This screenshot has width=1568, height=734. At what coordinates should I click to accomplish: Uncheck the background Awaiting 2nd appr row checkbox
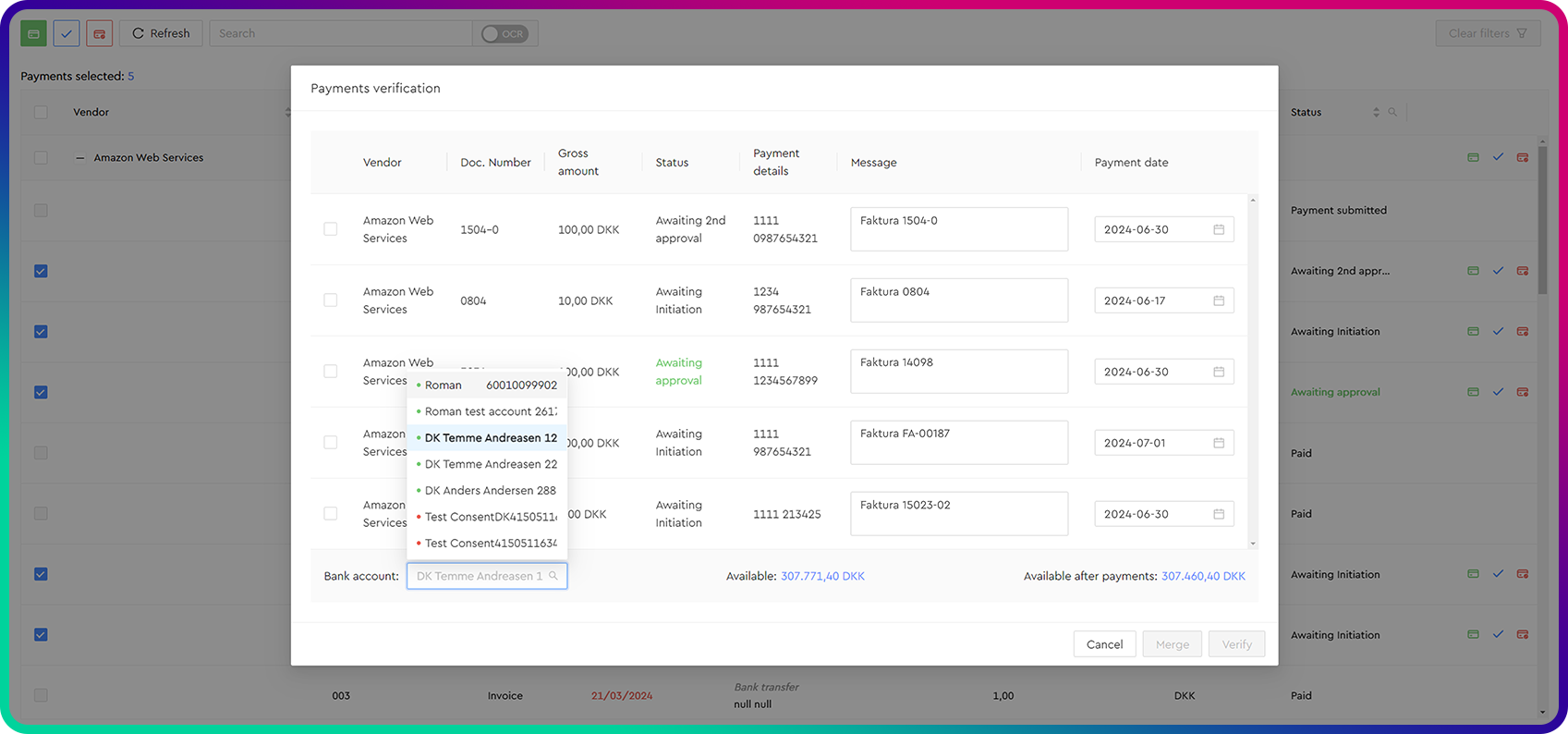point(41,271)
